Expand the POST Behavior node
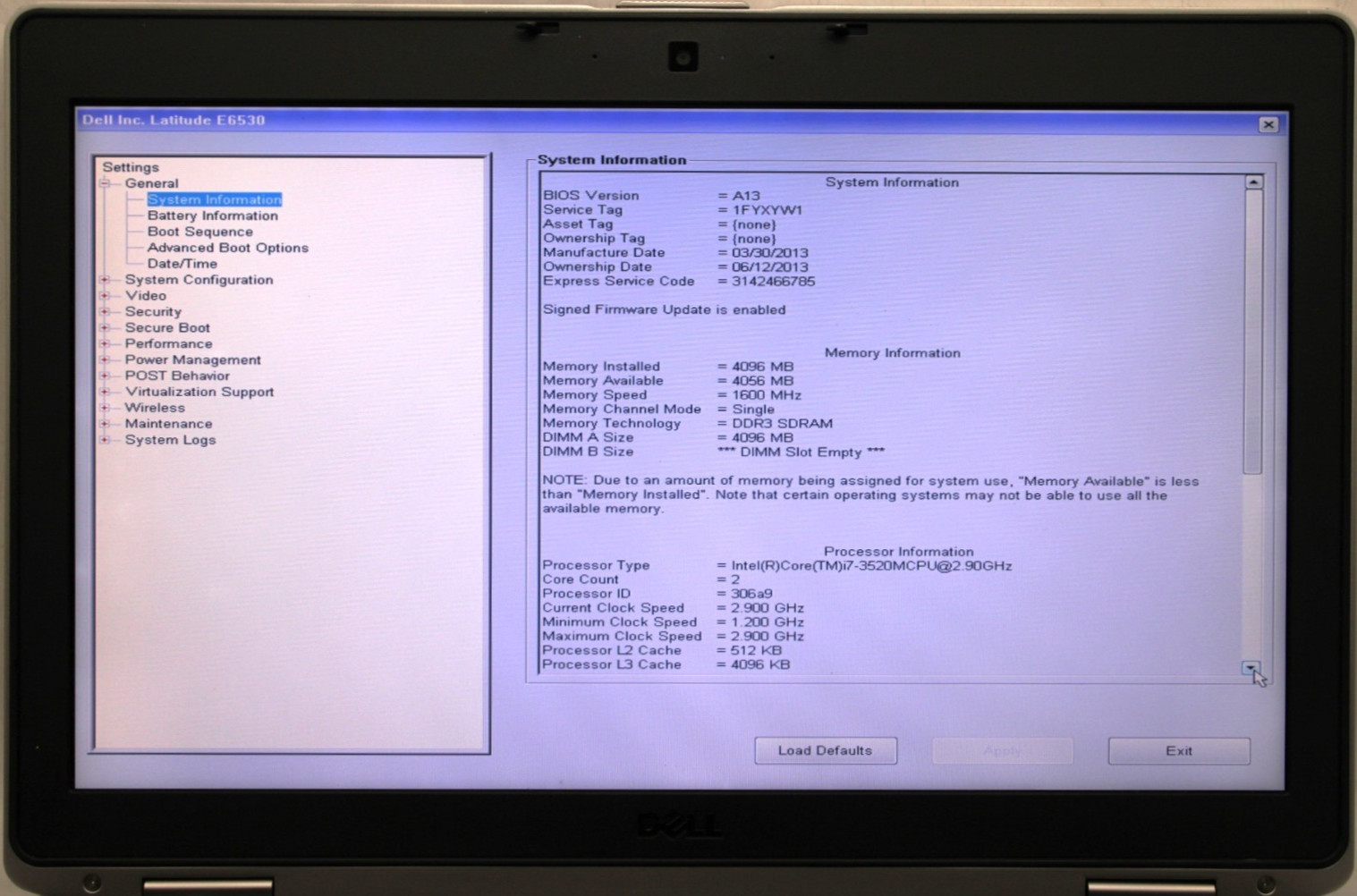 pyautogui.click(x=106, y=376)
